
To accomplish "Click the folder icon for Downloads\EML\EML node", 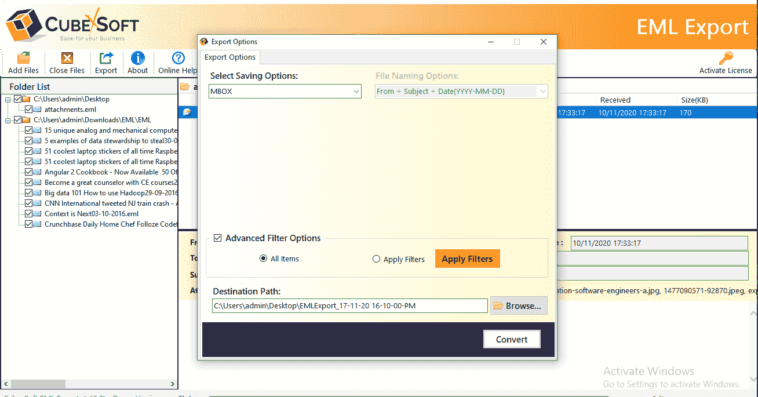I will point(26,119).
